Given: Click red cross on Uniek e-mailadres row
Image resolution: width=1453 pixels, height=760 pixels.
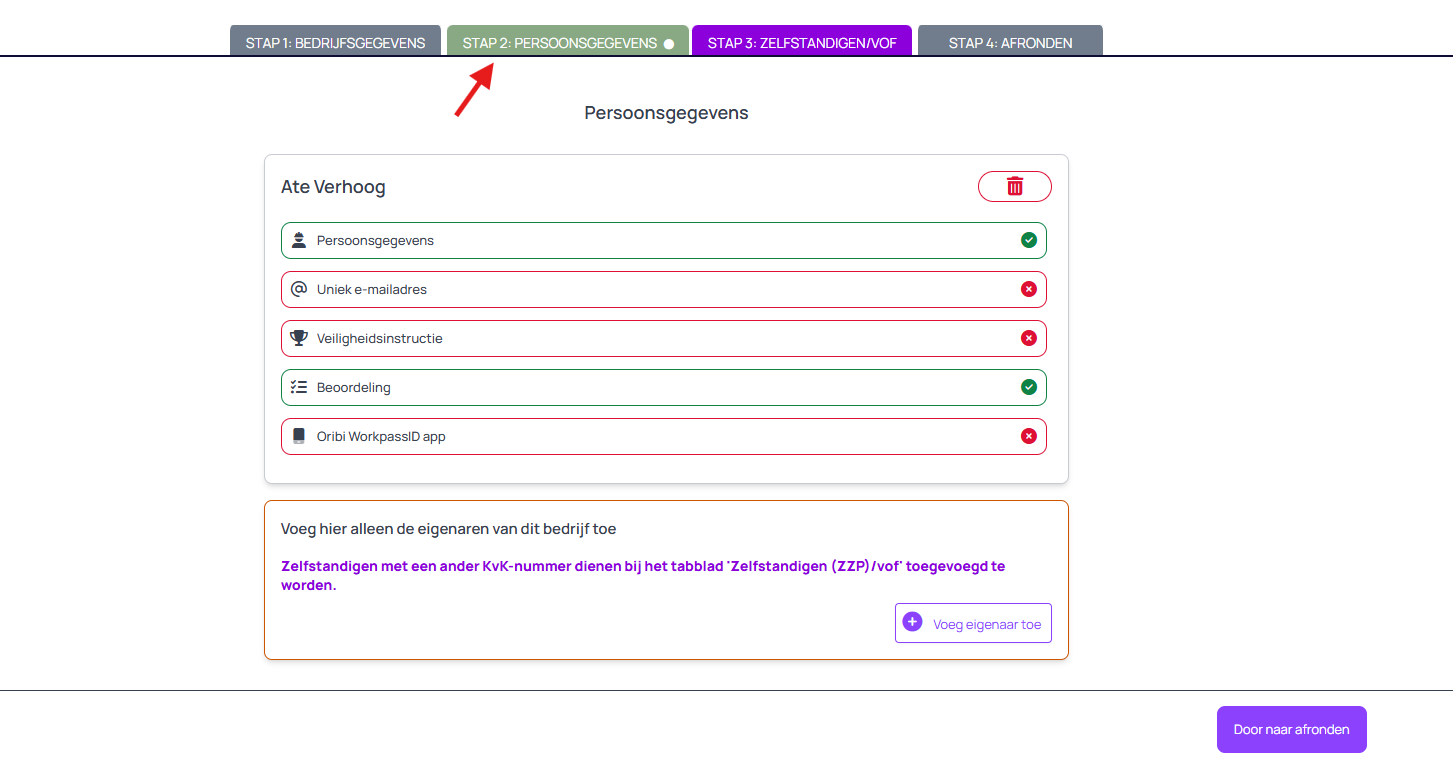Looking at the screenshot, I should (x=1028, y=289).
